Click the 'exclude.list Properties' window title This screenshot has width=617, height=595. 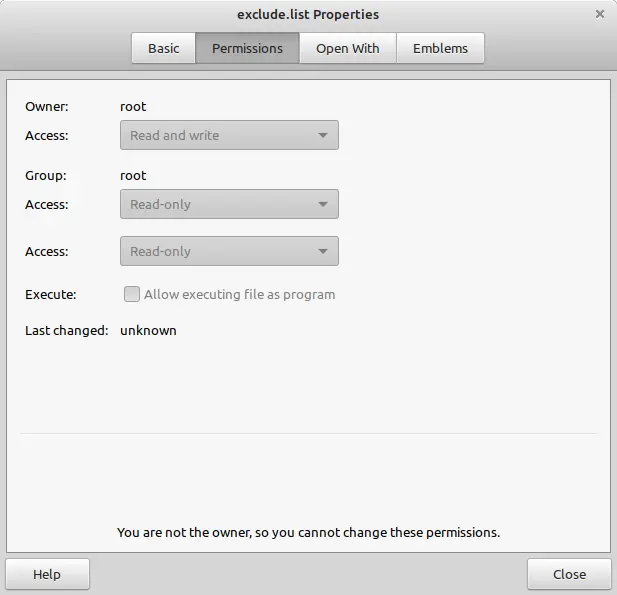308,15
